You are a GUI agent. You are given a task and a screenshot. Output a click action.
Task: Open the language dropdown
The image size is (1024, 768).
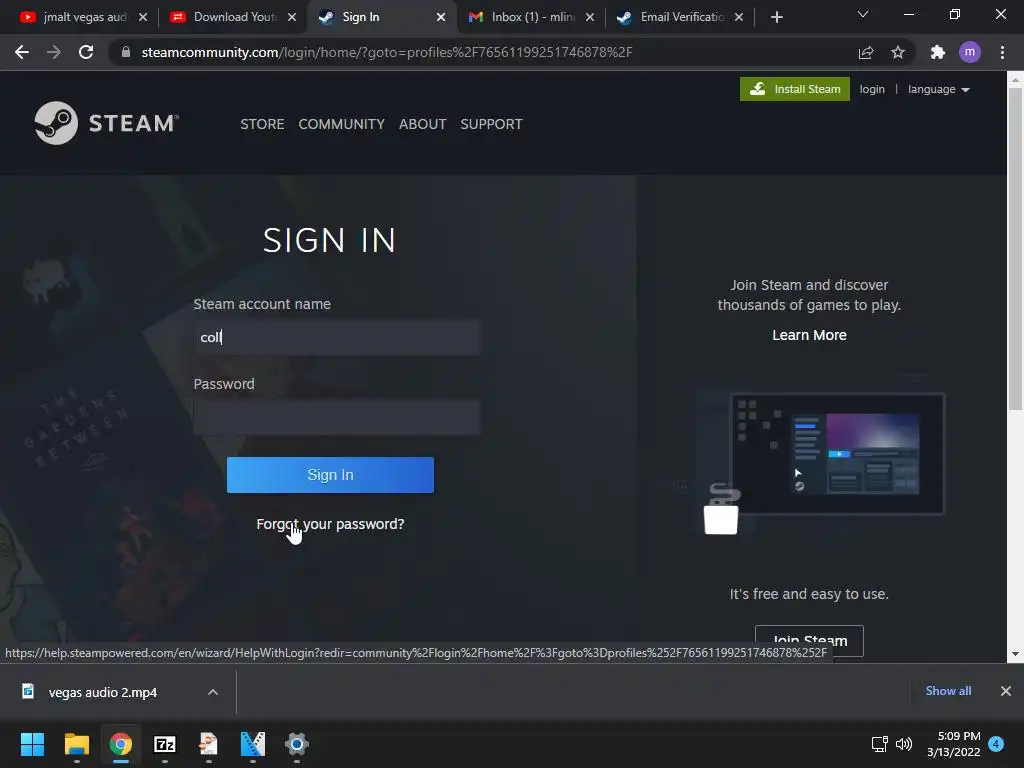938,89
